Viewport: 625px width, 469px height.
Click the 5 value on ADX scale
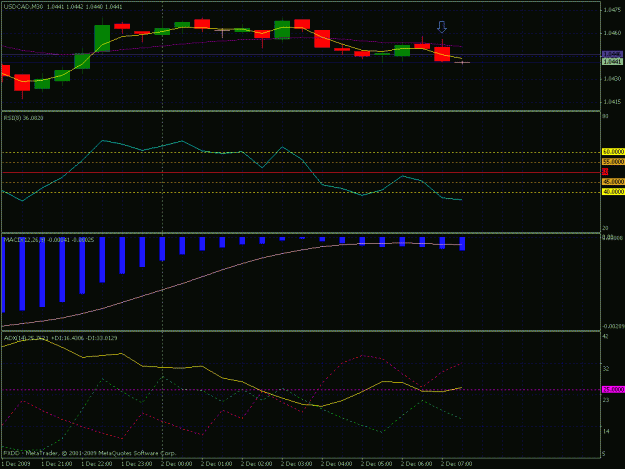[x=604, y=454]
